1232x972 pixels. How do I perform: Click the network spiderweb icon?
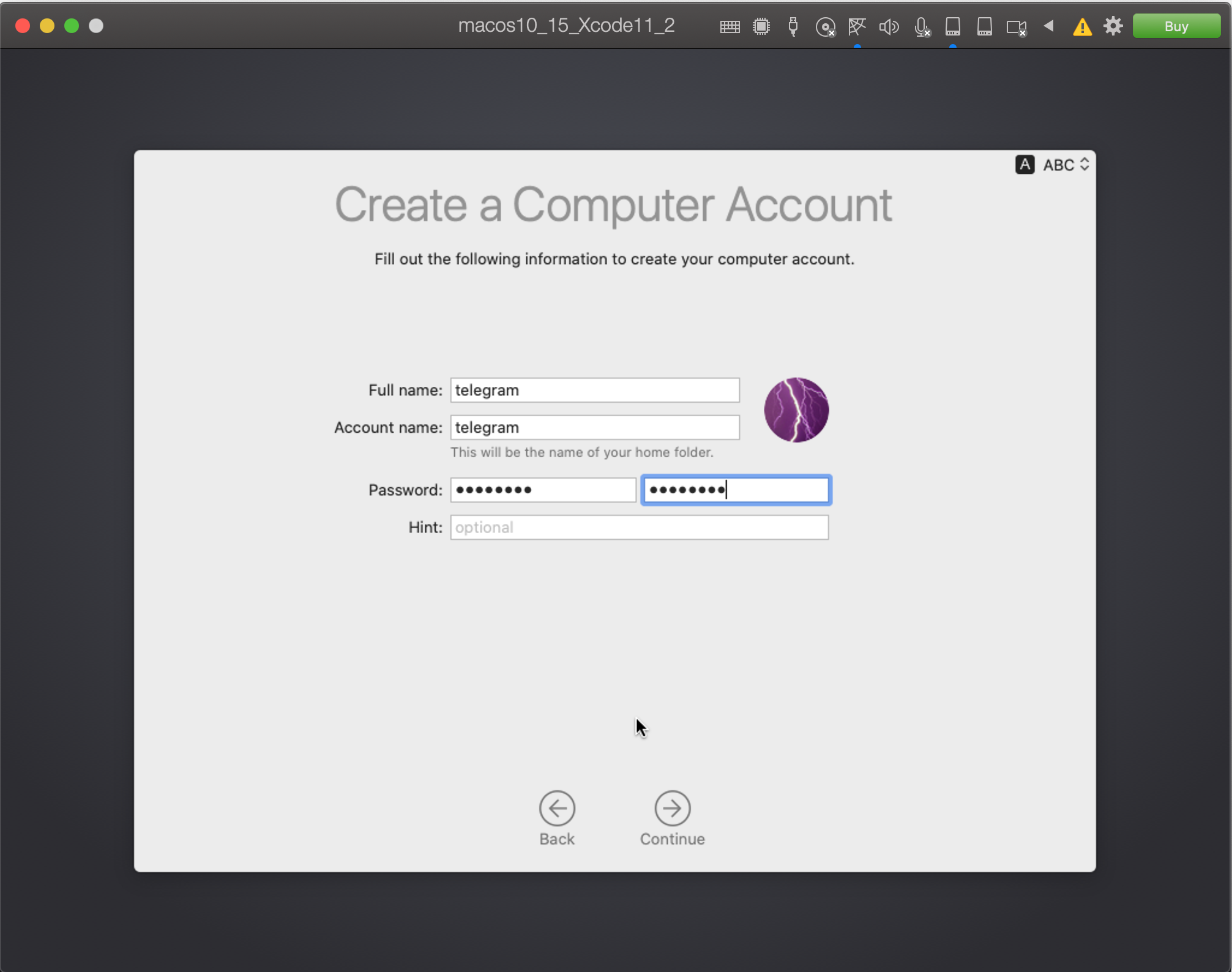857,26
